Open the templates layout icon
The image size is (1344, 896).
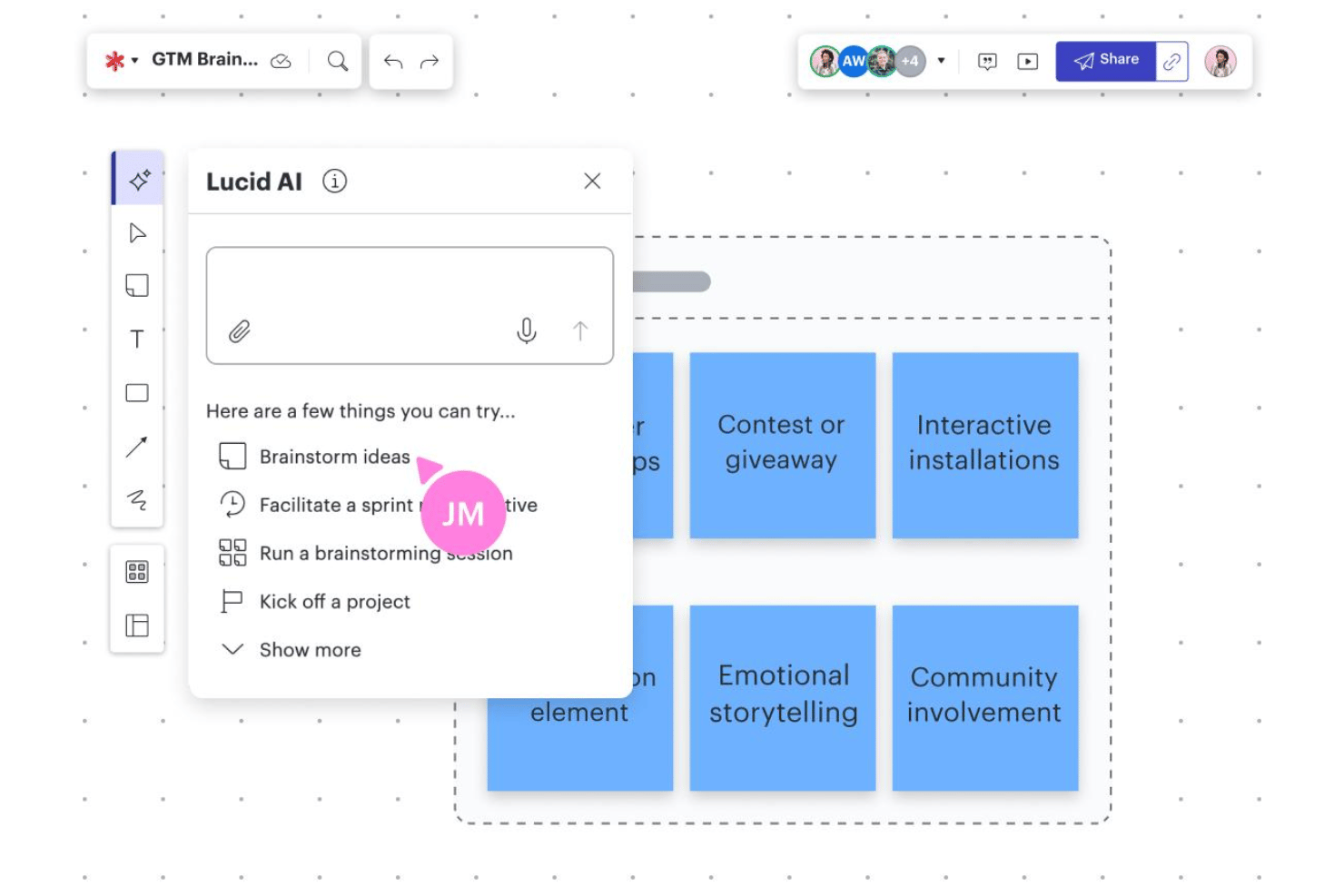click(137, 625)
